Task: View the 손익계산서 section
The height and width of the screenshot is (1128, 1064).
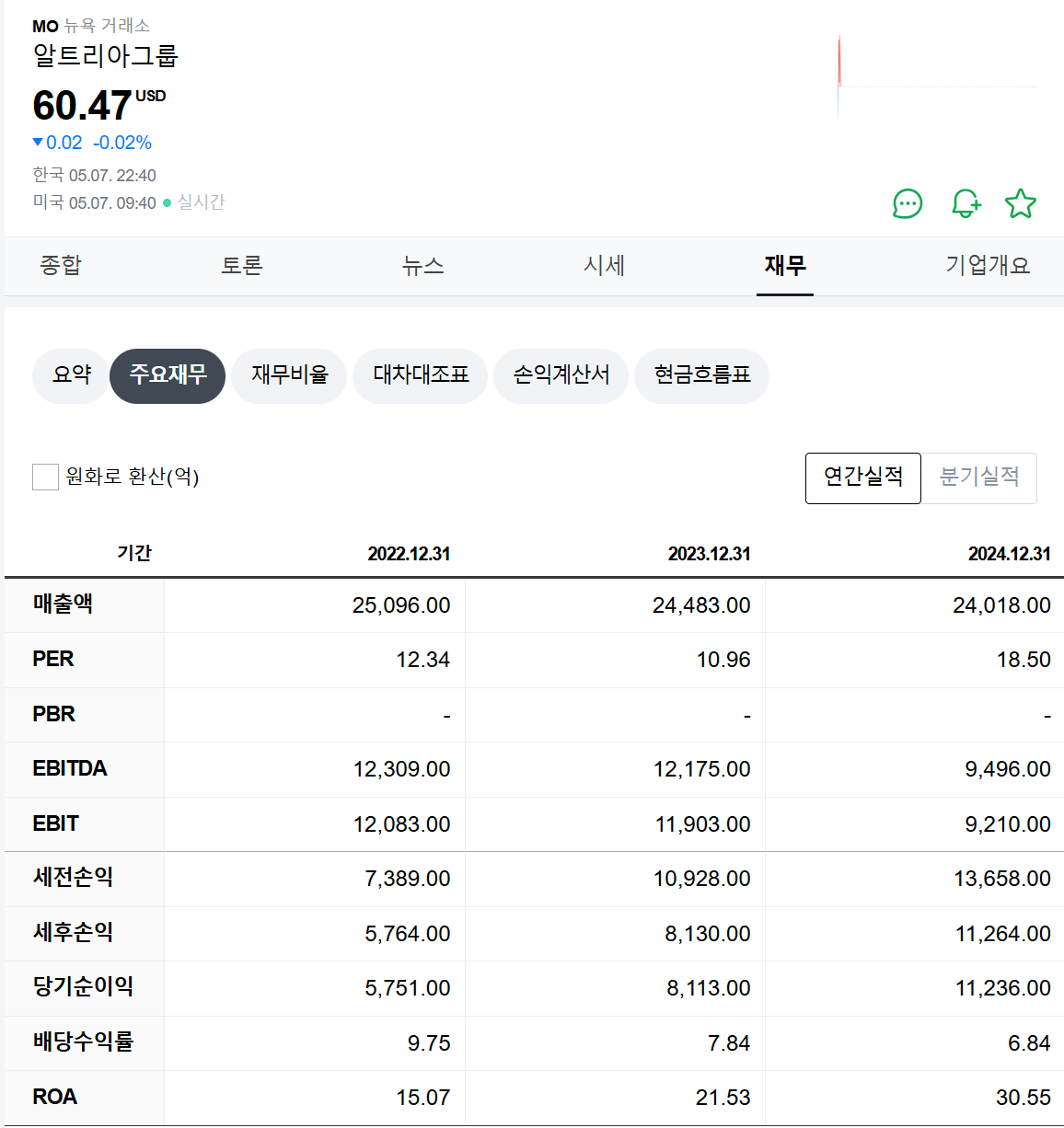Action: pos(561,375)
